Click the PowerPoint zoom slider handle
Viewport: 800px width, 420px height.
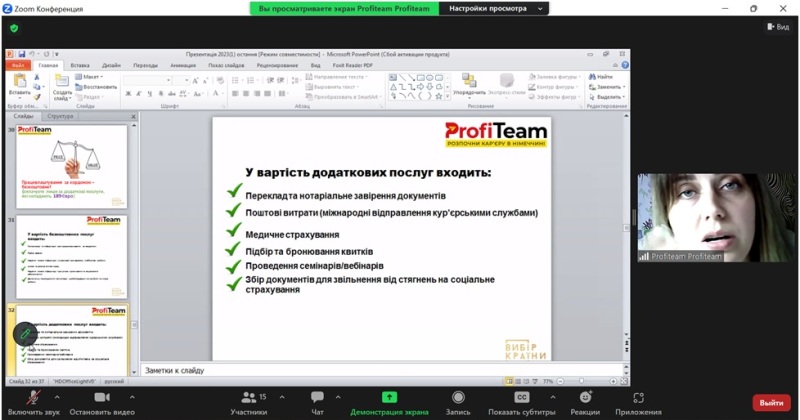pyautogui.click(x=581, y=381)
